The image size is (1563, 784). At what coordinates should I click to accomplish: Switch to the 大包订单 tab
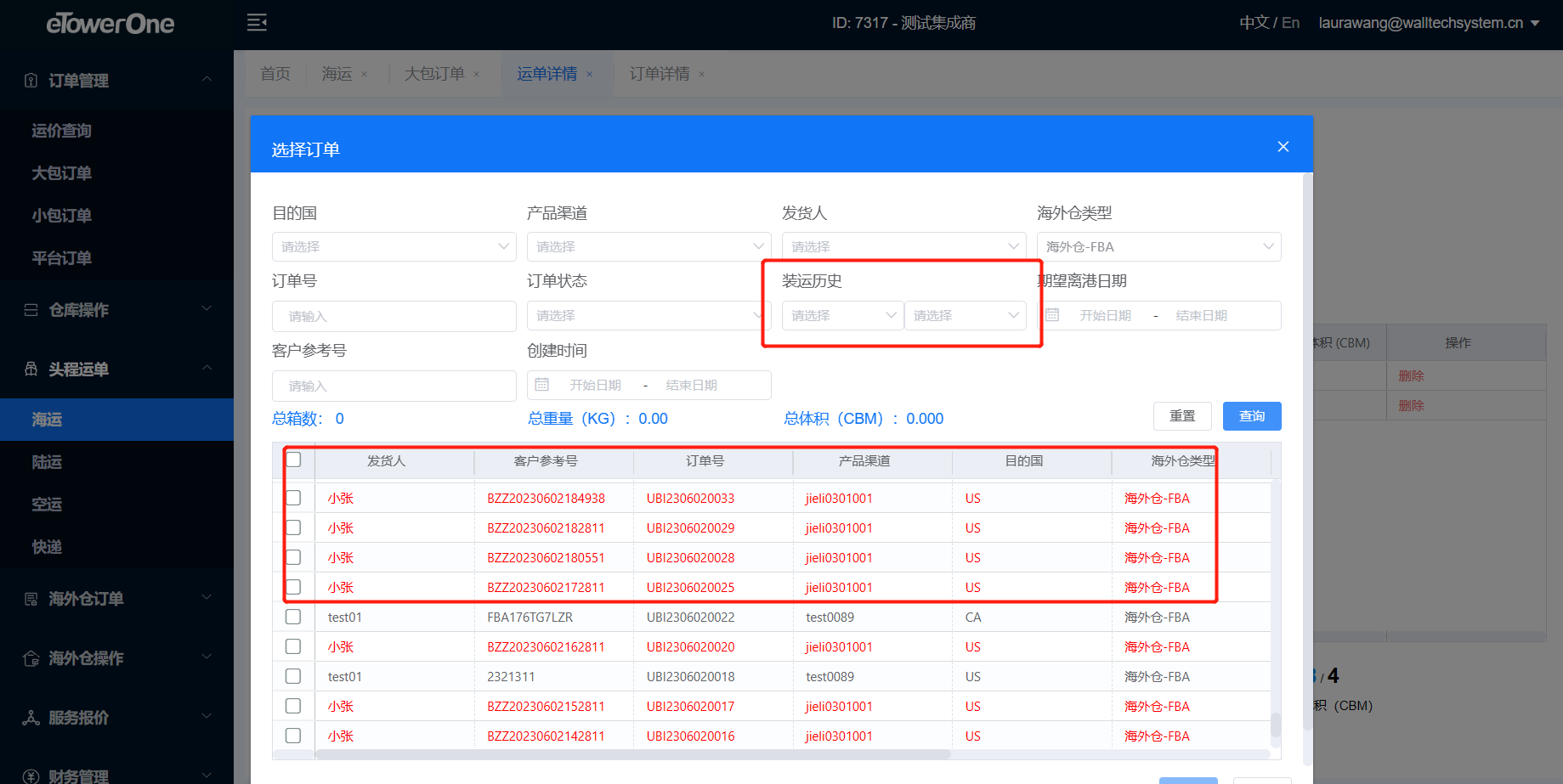click(434, 74)
